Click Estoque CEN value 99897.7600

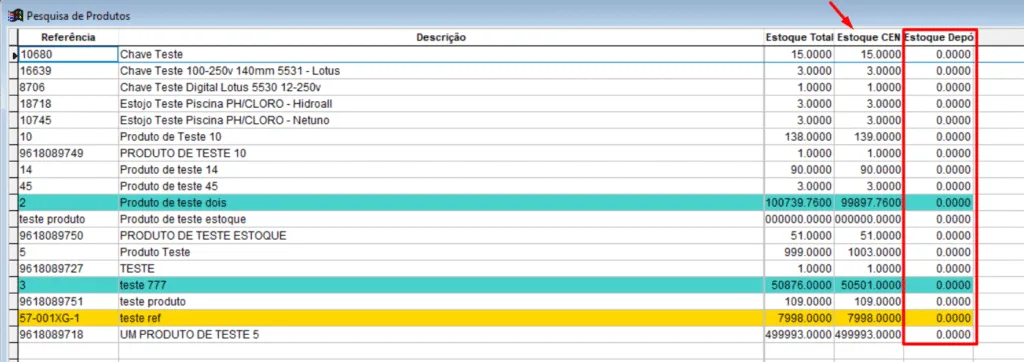click(x=871, y=203)
